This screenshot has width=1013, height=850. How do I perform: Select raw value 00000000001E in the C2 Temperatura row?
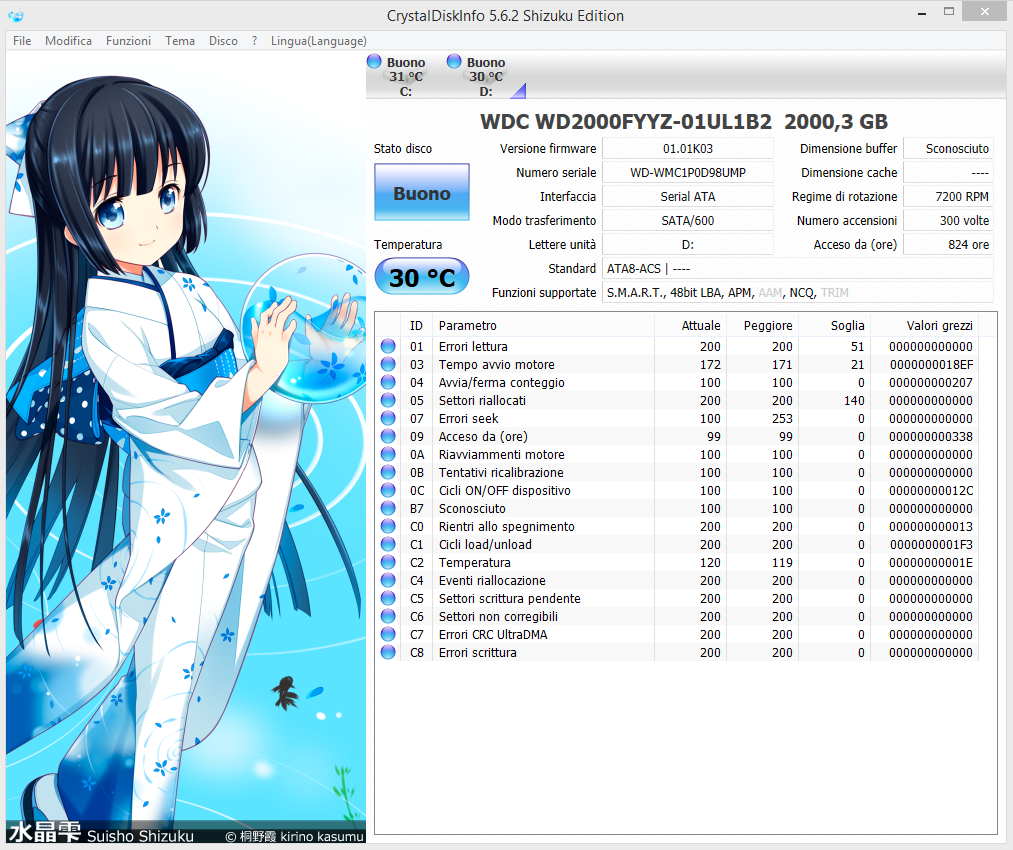[x=931, y=563]
